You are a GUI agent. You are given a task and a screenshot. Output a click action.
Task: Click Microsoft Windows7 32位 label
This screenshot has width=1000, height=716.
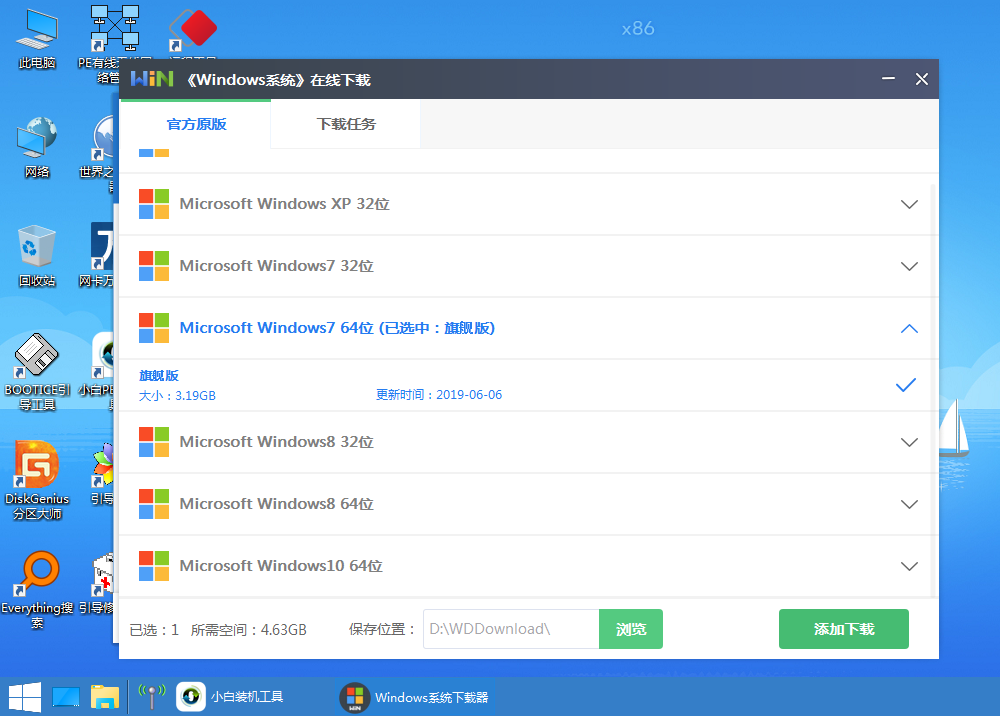click(276, 266)
